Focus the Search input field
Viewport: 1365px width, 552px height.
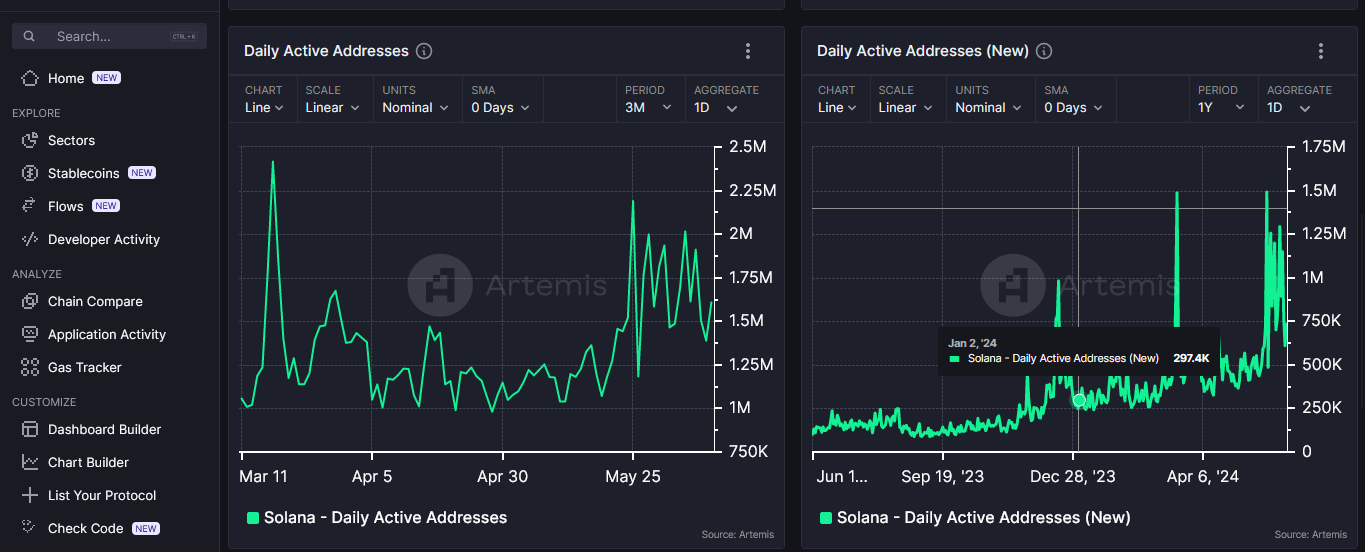click(109, 36)
